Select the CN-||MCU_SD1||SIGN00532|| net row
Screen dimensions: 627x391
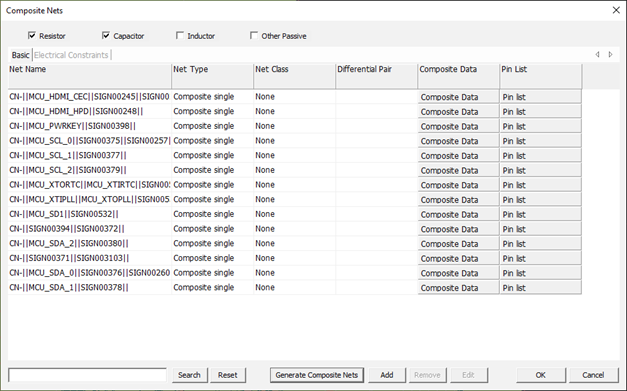click(x=295, y=214)
